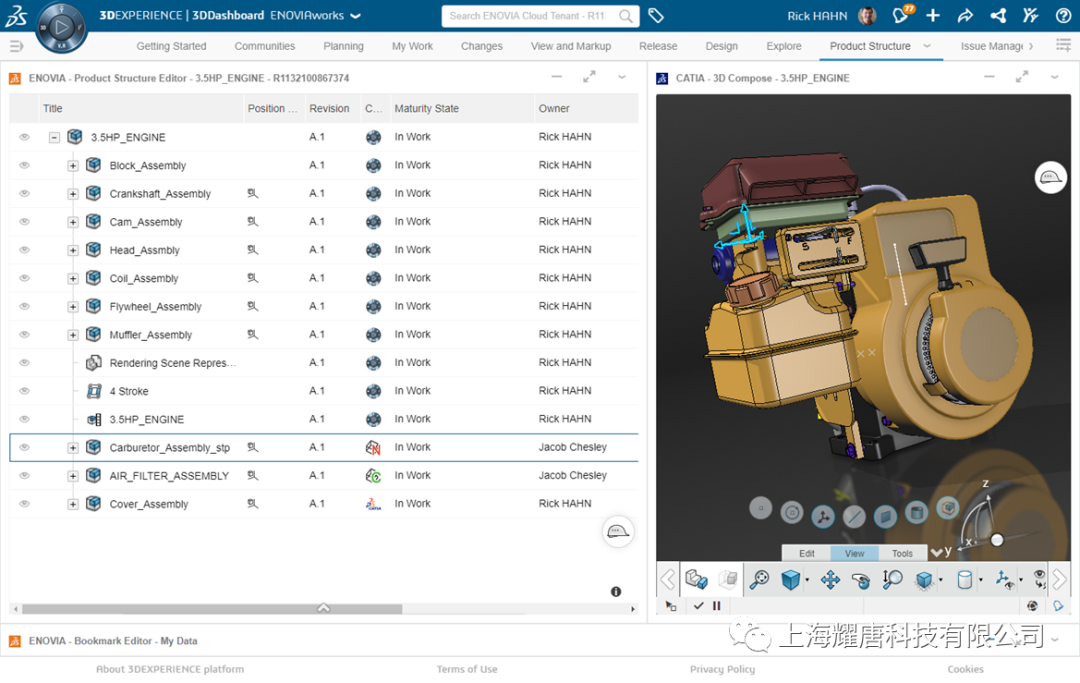Open the social network sharing icon
This screenshot has height=683, width=1080.
point(998,15)
